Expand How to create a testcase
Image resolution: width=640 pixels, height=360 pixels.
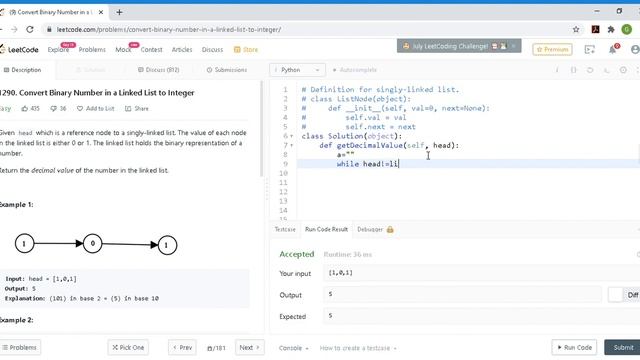pos(358,348)
